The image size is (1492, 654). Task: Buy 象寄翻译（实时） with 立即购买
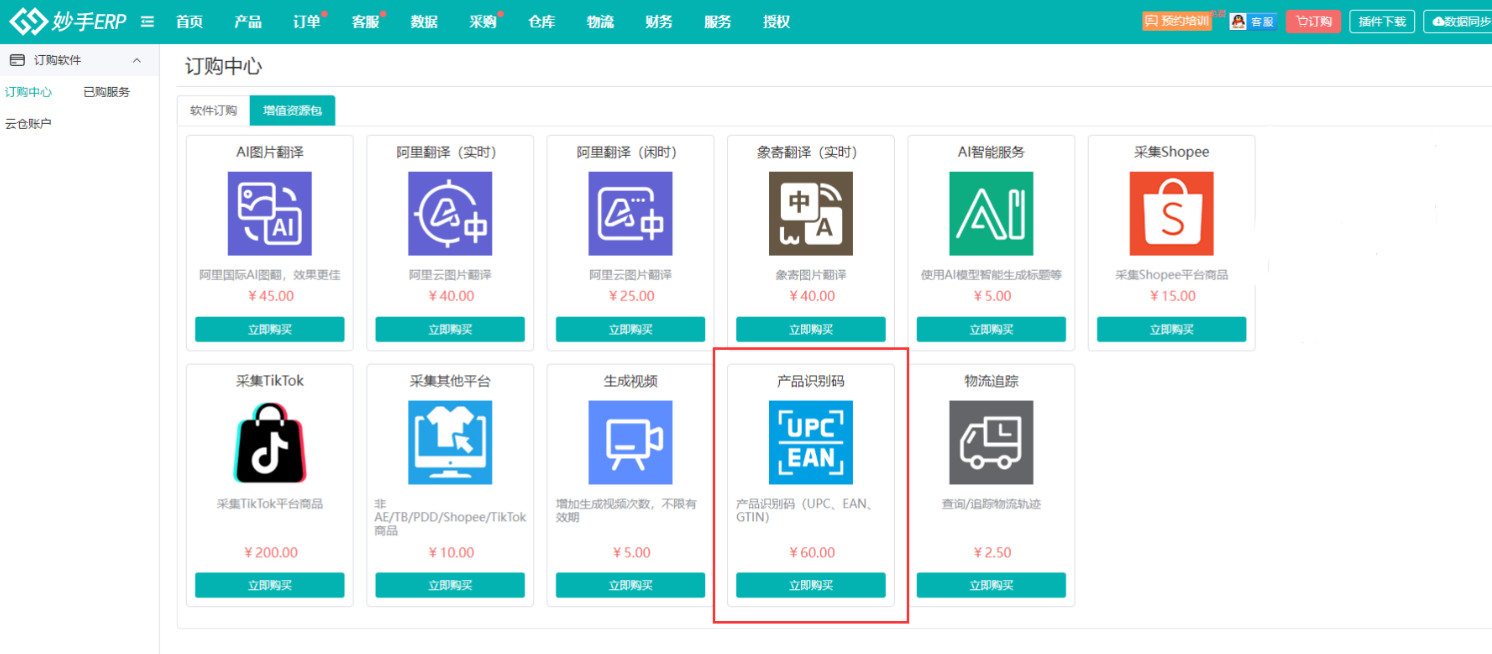pyautogui.click(x=811, y=329)
